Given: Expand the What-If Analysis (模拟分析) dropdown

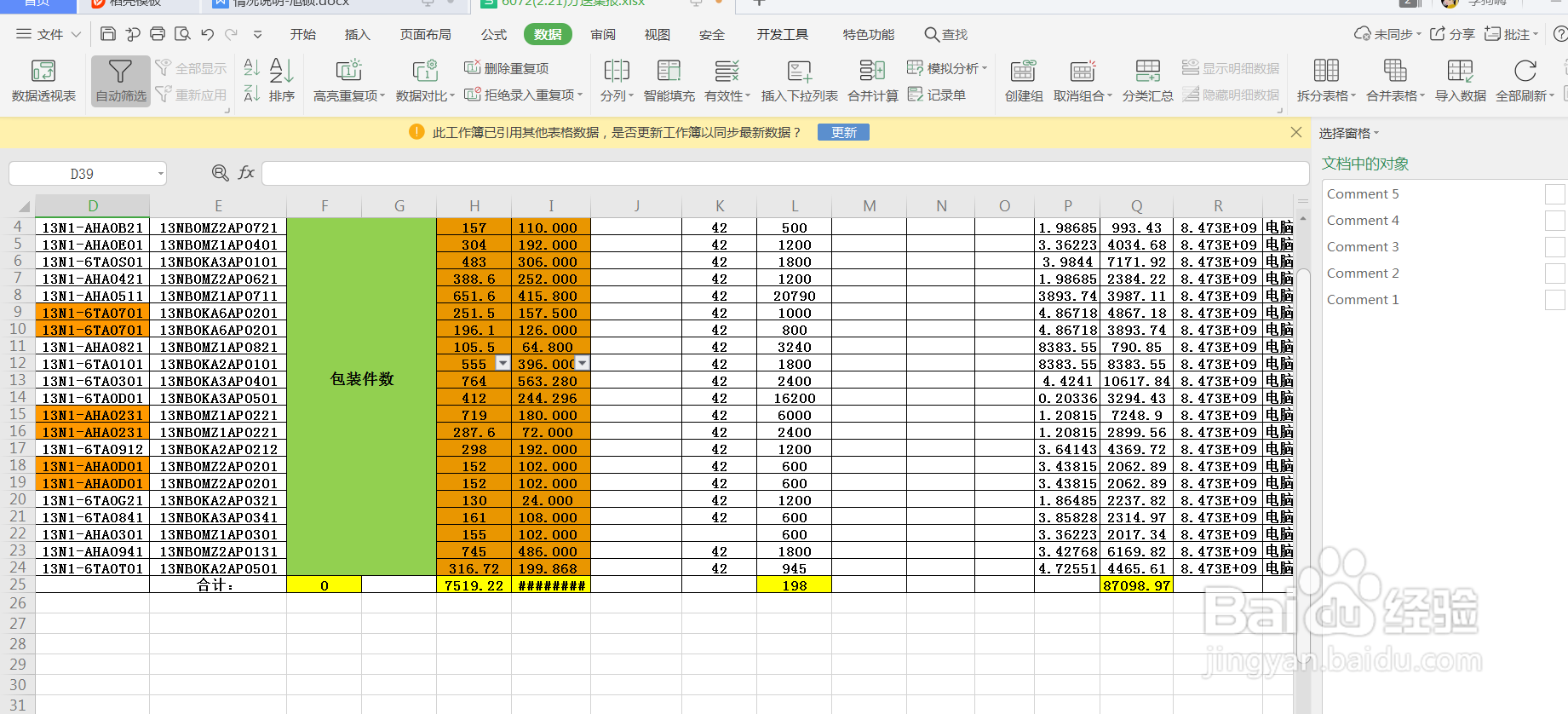Looking at the screenshot, I should tap(985, 68).
